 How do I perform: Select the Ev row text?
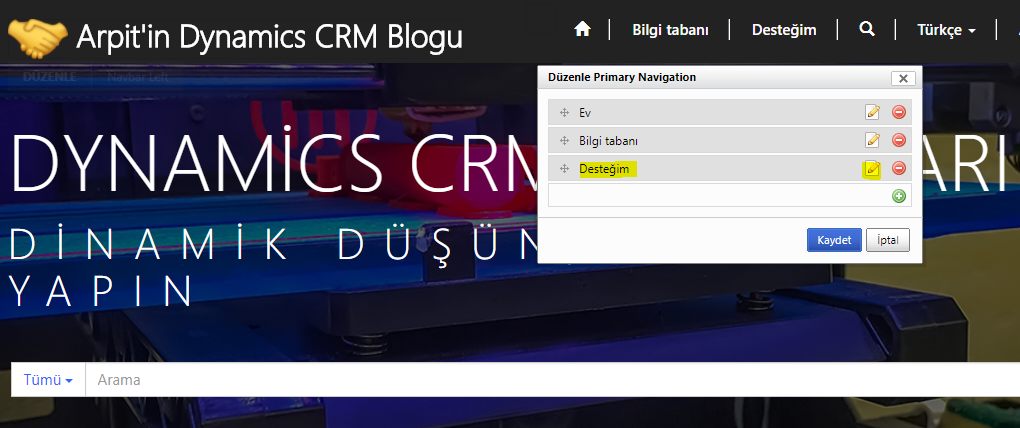[x=585, y=113]
